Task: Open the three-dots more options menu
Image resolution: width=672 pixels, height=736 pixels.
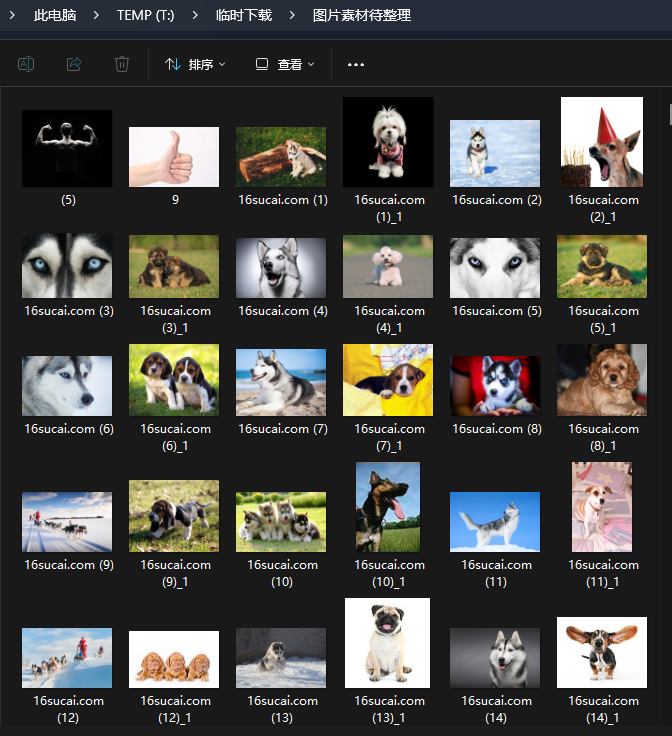Action: (x=356, y=64)
